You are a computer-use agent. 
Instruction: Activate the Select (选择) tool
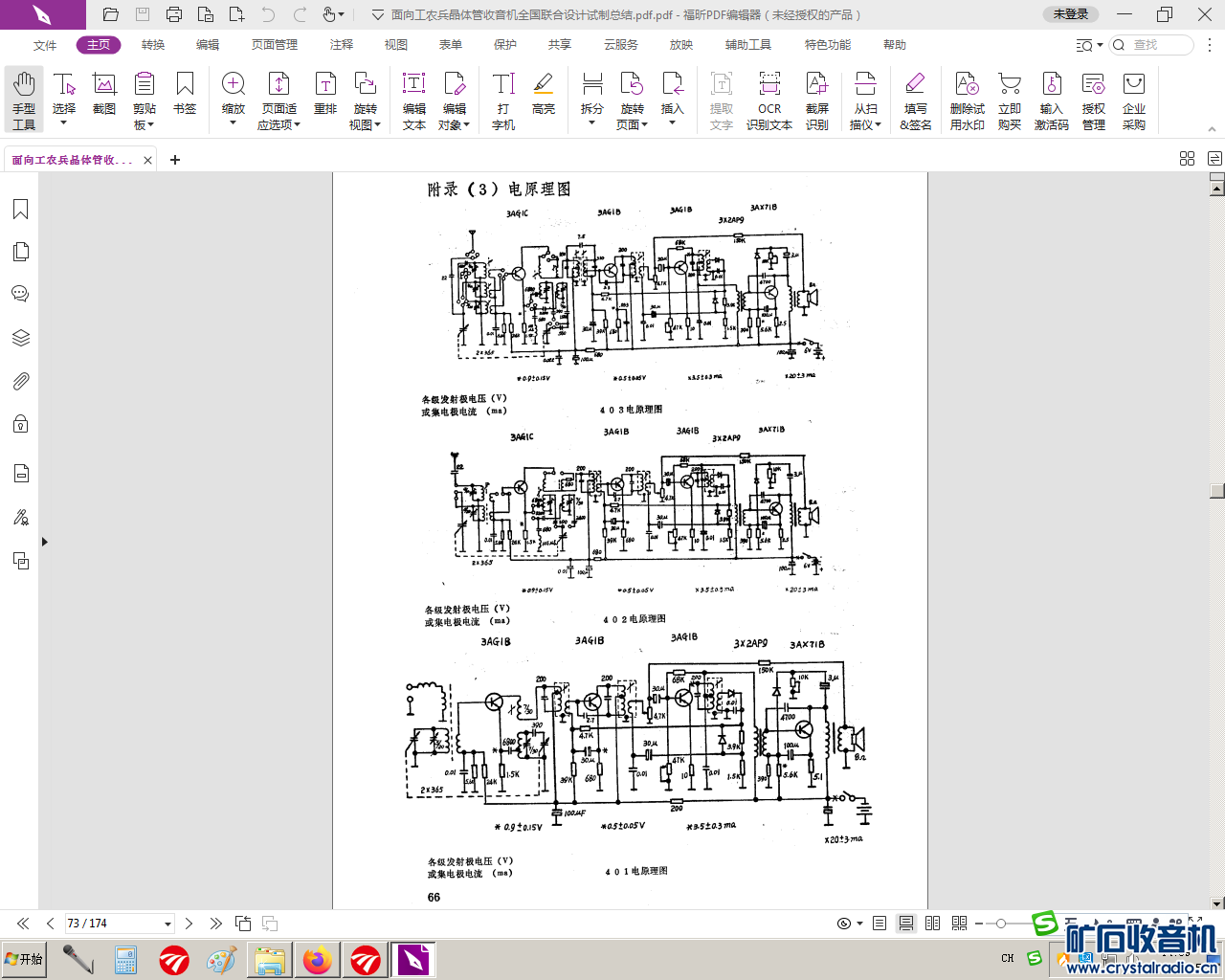[x=64, y=100]
